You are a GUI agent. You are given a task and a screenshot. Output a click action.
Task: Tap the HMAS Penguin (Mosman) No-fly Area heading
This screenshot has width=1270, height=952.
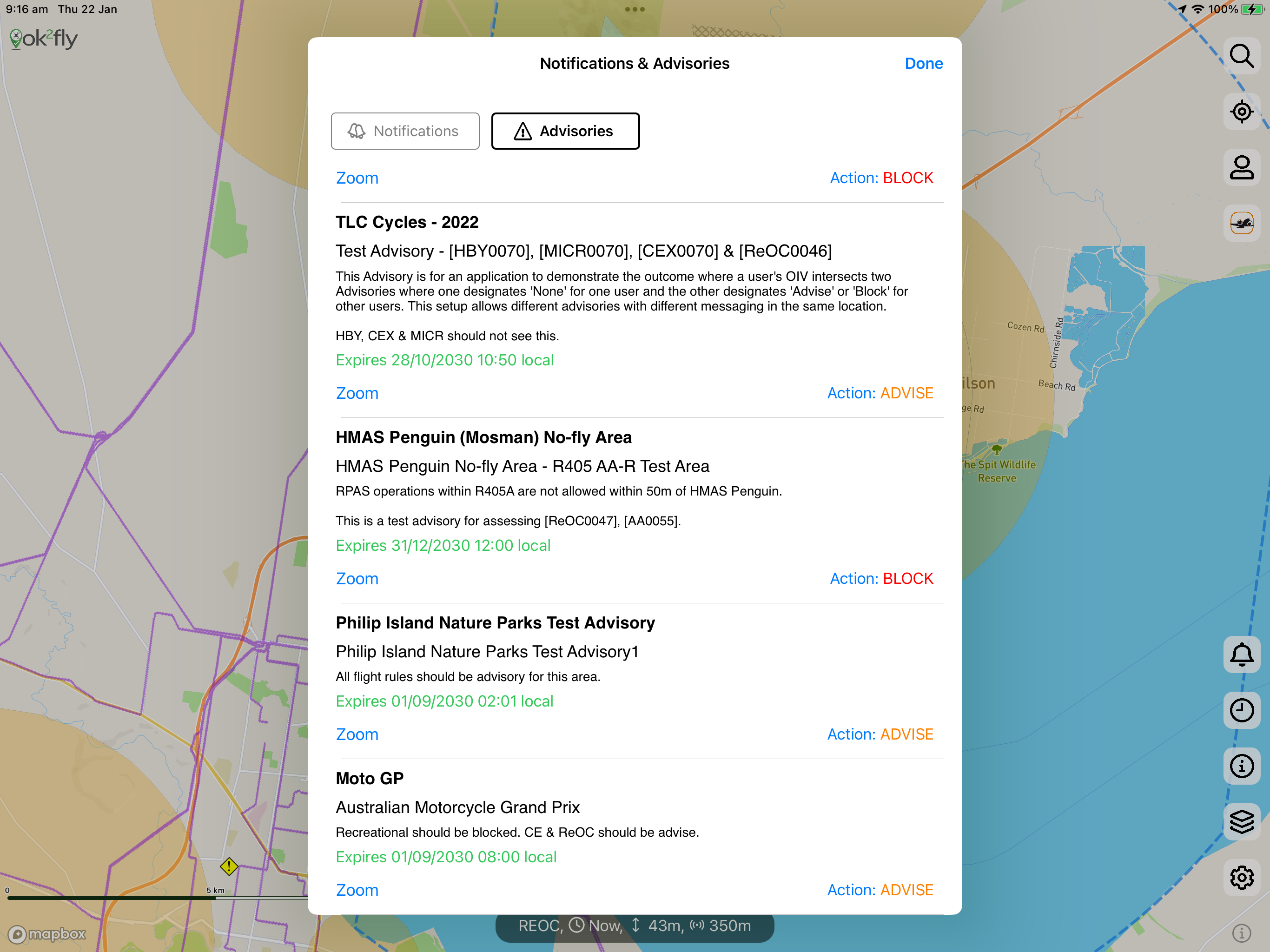click(483, 437)
